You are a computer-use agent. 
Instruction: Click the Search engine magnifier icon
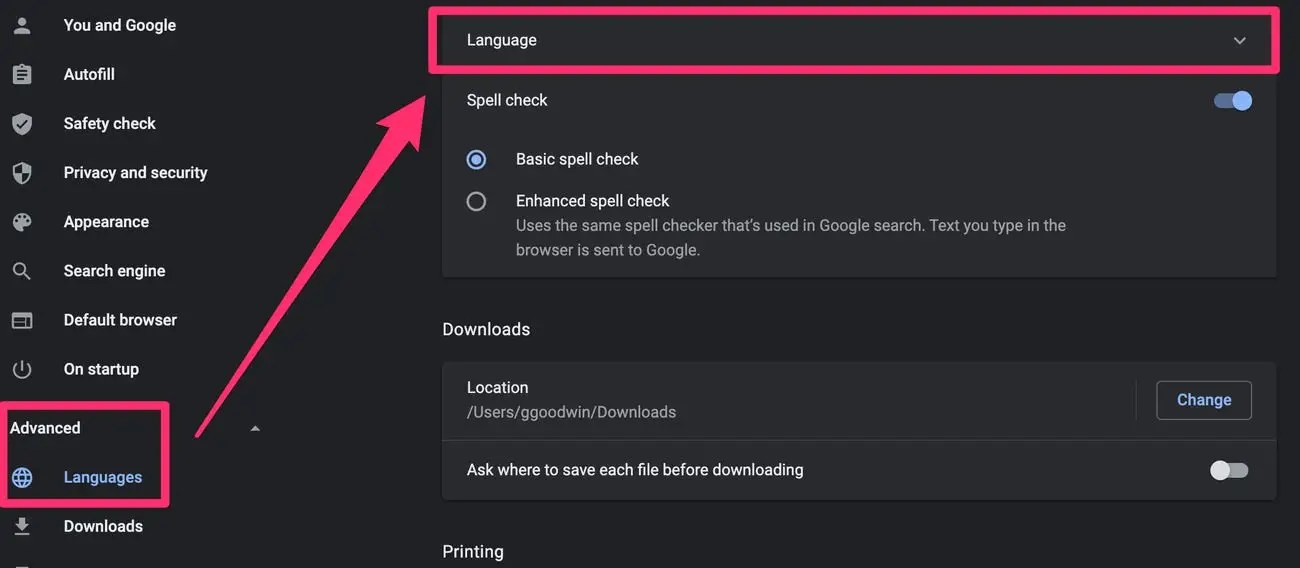click(x=22, y=271)
